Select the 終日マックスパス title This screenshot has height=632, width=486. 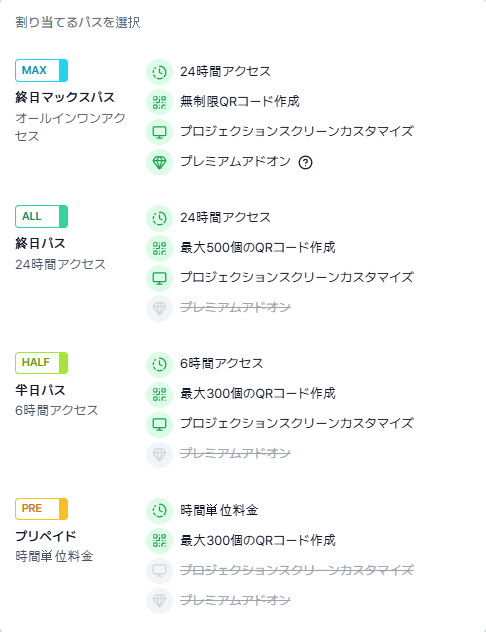point(65,97)
